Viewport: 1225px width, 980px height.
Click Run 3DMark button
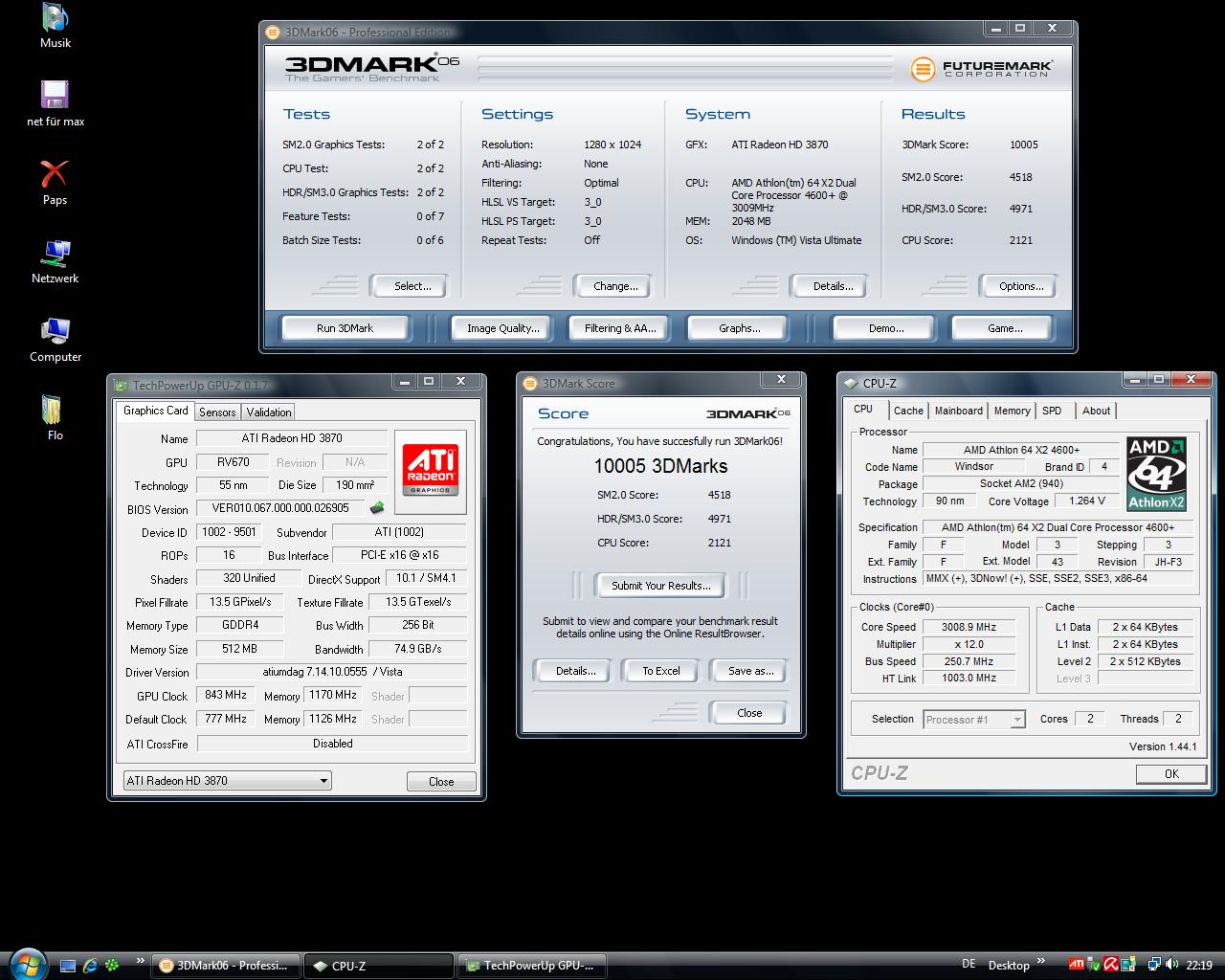(x=345, y=328)
